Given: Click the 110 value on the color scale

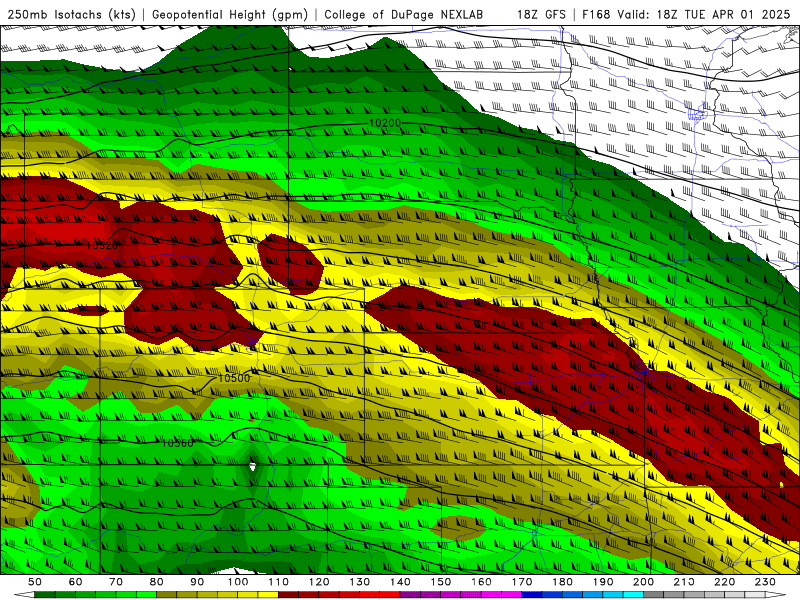Looking at the screenshot, I should pyautogui.click(x=279, y=582).
